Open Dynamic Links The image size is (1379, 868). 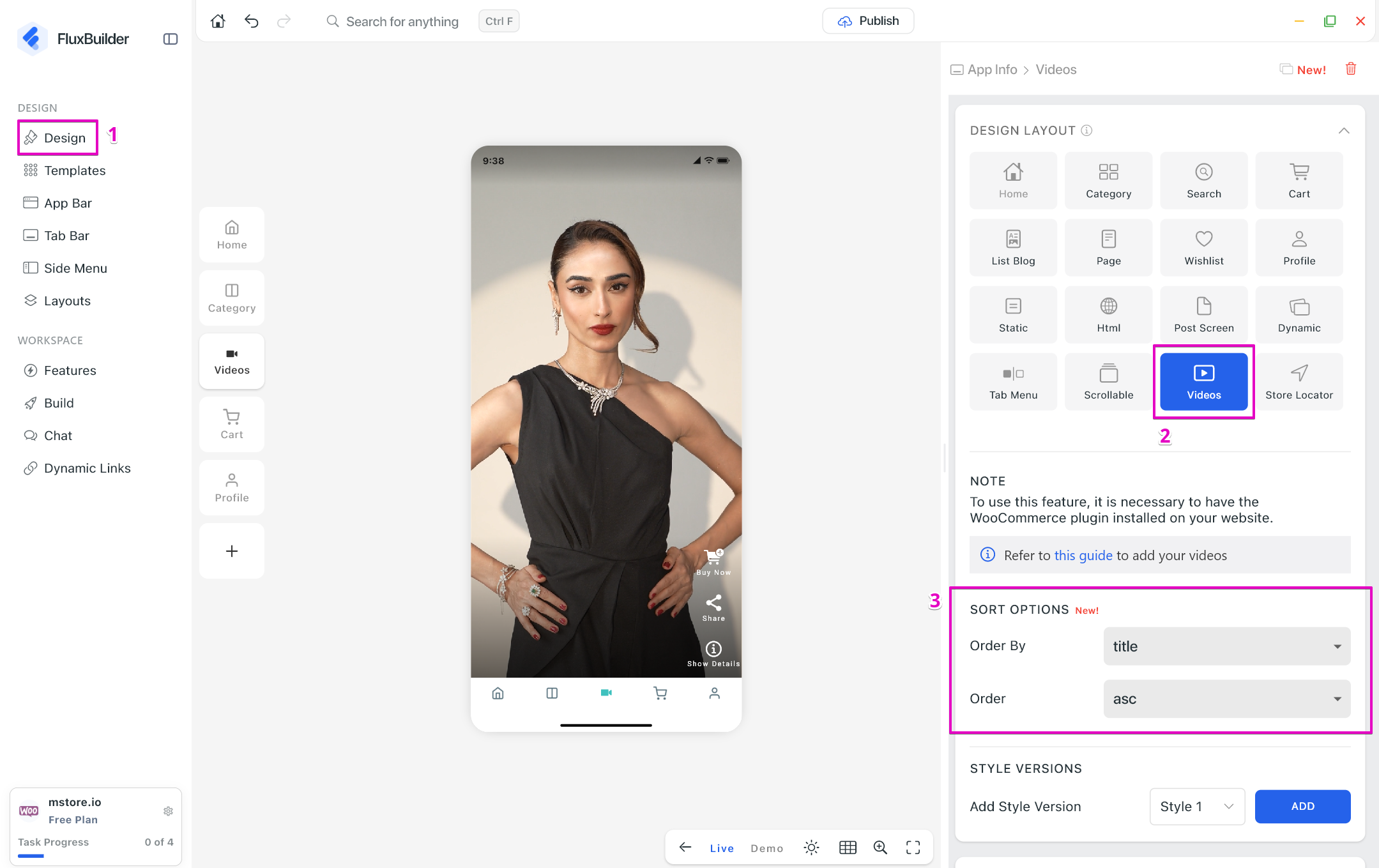pyautogui.click(x=77, y=468)
